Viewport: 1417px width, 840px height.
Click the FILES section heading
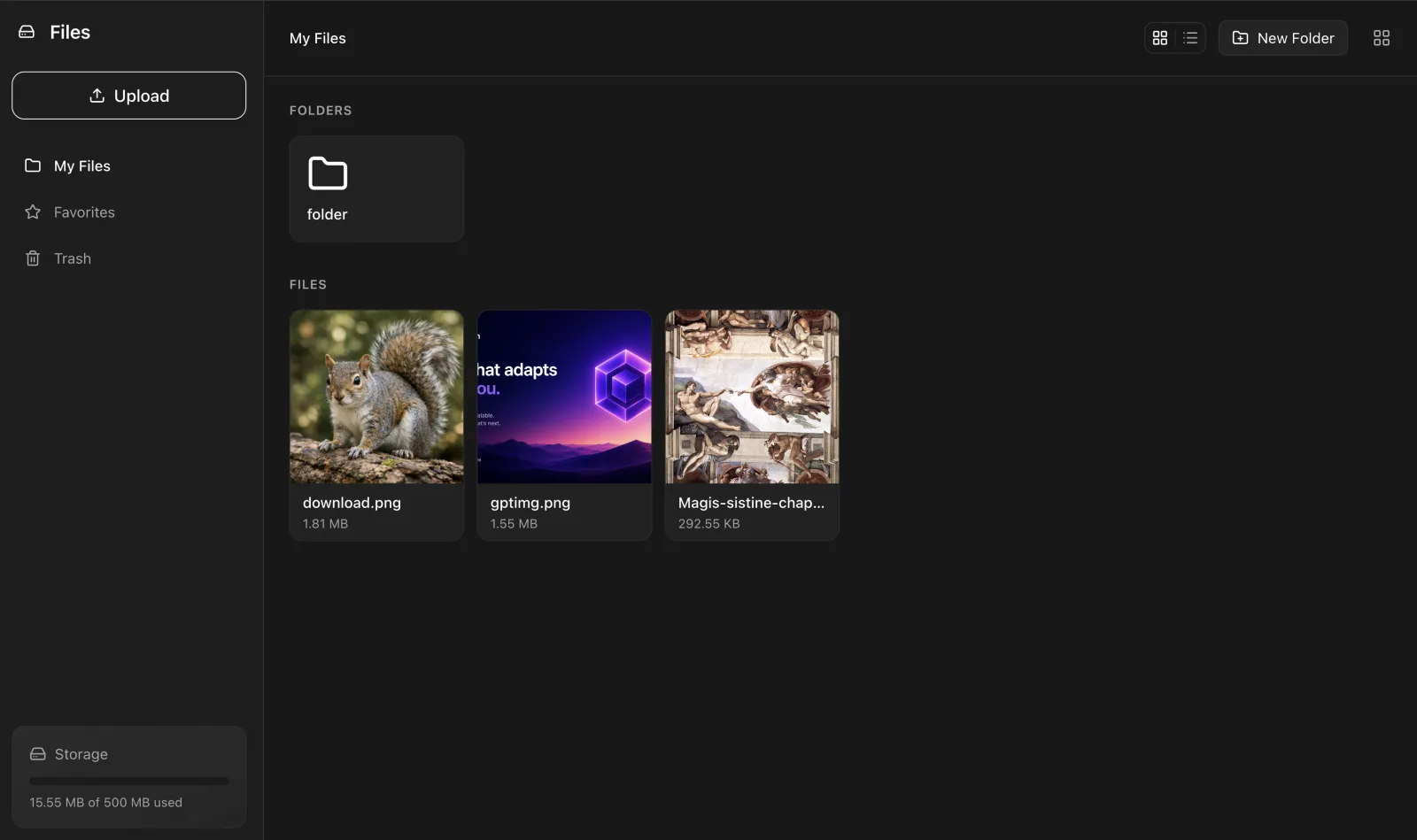point(308,284)
